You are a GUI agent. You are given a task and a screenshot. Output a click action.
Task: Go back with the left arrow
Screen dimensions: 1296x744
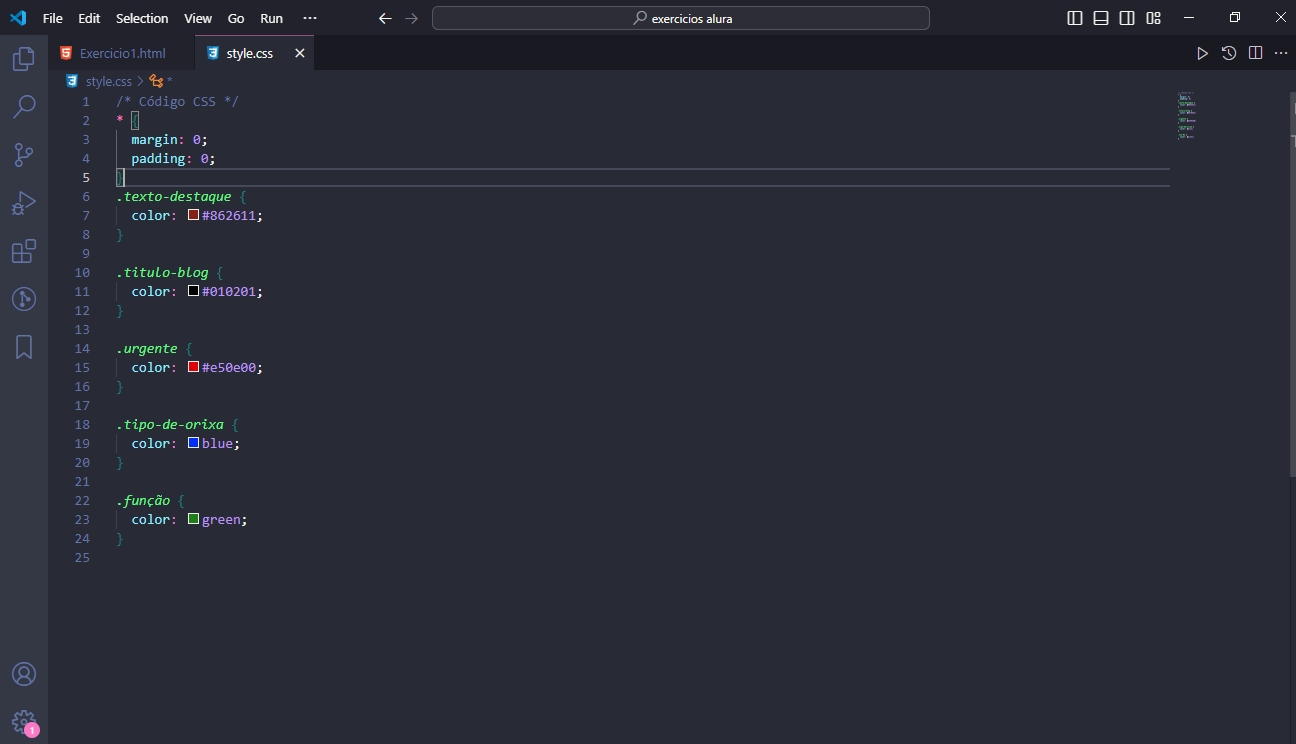(x=385, y=18)
